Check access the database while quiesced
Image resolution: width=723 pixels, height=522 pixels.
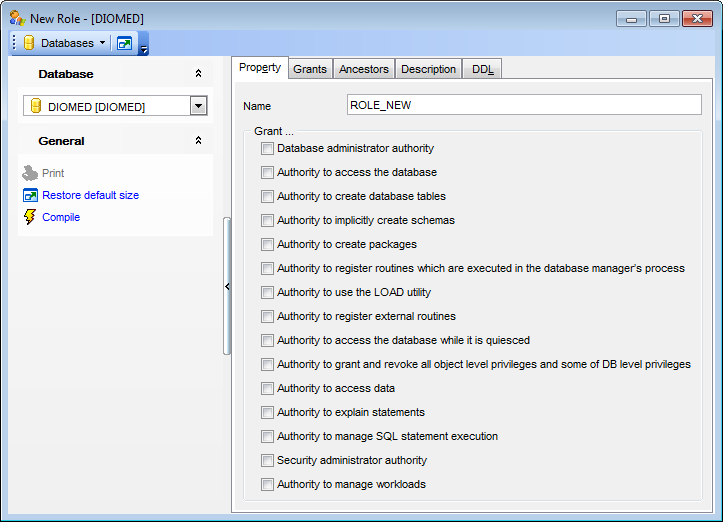coord(267,340)
